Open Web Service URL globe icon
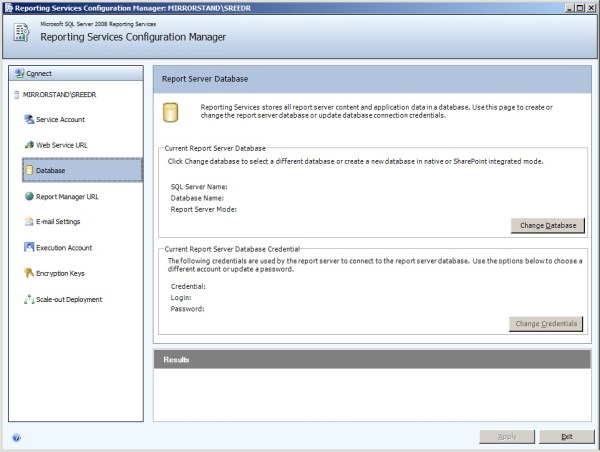 pyautogui.click(x=29, y=145)
